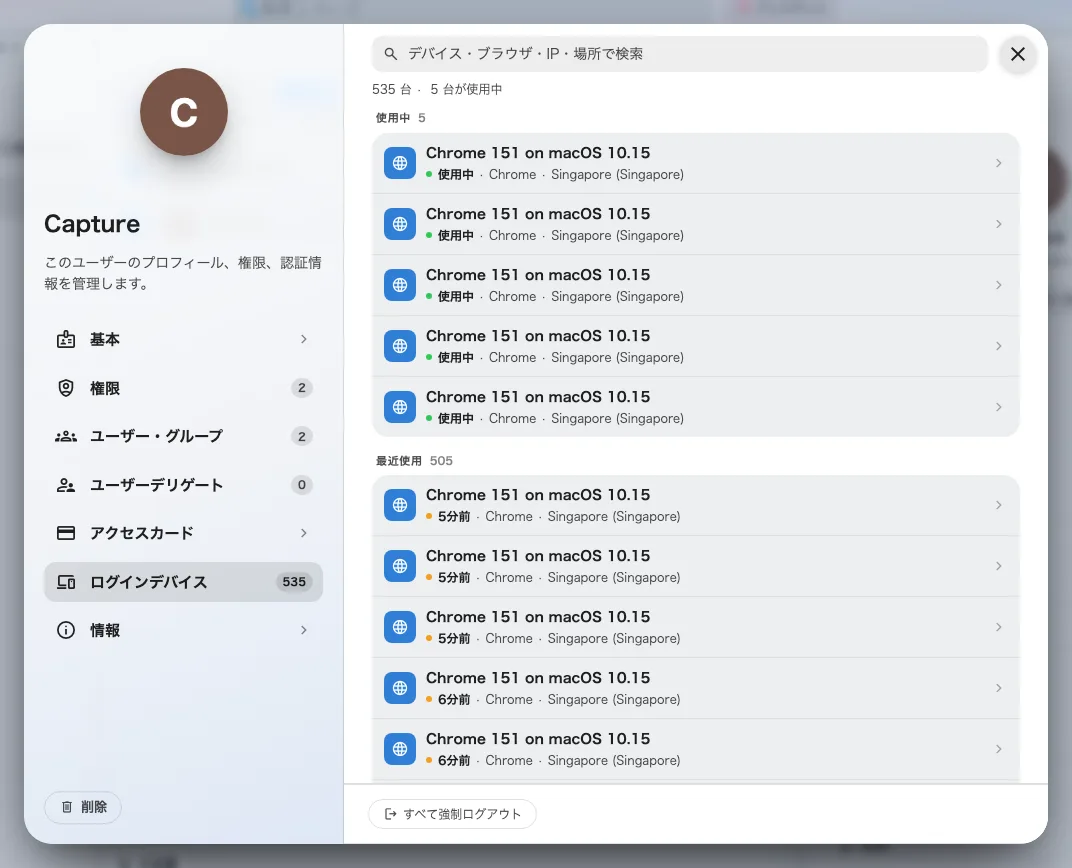Expand the 情報 chevron
The width and height of the screenshot is (1072, 868).
click(x=304, y=630)
